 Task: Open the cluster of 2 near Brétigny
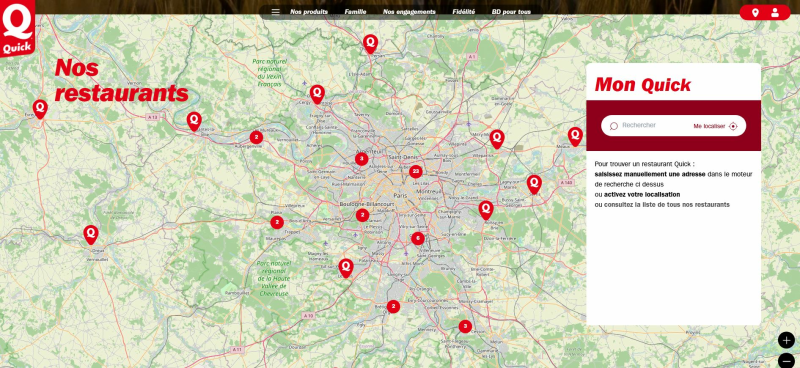[x=393, y=306]
